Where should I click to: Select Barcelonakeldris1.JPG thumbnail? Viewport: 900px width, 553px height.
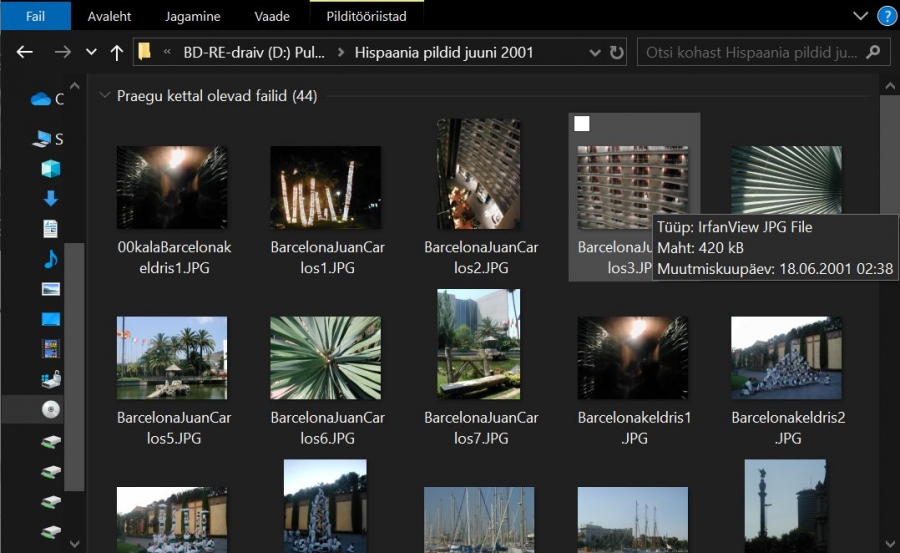633,358
